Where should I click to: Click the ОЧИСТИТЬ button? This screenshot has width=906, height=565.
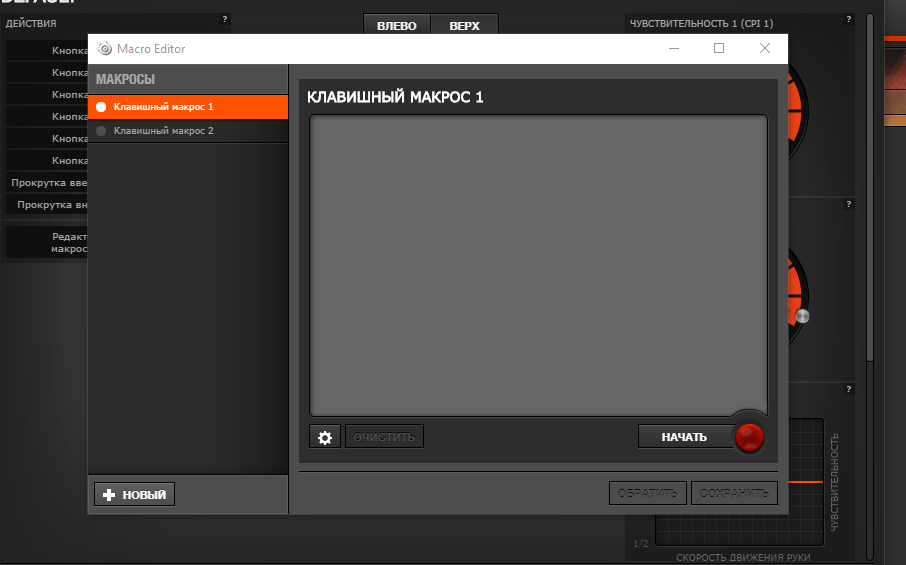point(384,437)
